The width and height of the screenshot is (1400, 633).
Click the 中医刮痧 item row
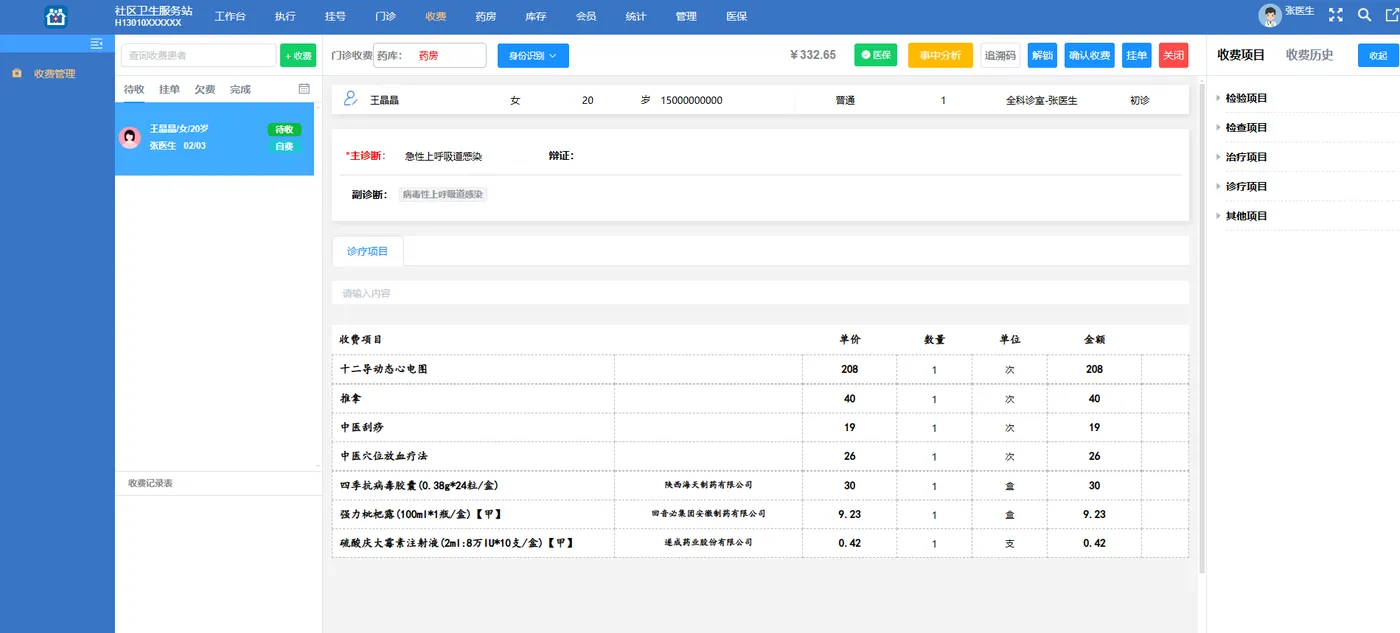760,427
